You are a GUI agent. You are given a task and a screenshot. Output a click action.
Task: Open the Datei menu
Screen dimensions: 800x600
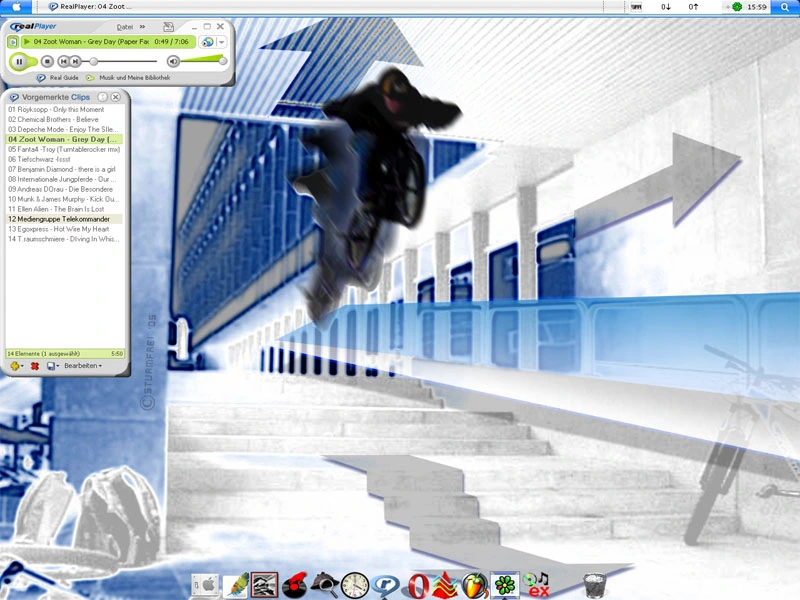click(125, 27)
